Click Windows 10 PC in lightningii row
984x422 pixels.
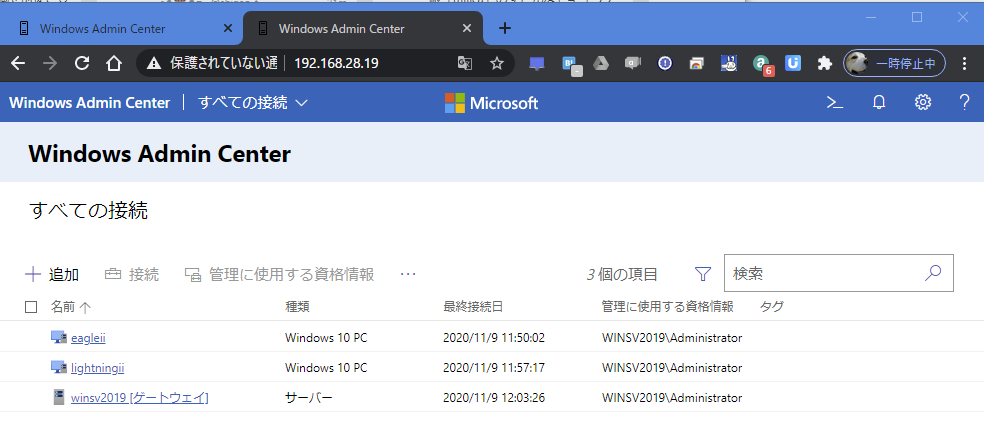[x=326, y=368]
